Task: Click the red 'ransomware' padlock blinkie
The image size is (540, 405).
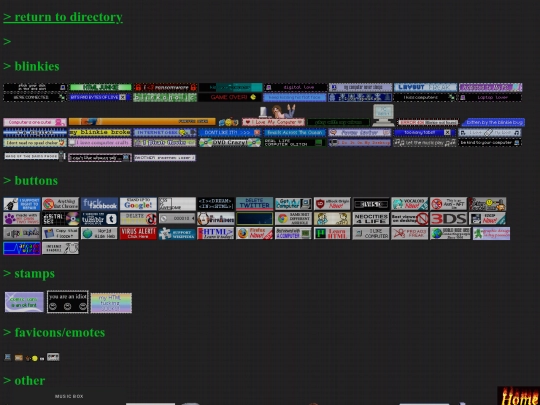Action: click(x=165, y=87)
